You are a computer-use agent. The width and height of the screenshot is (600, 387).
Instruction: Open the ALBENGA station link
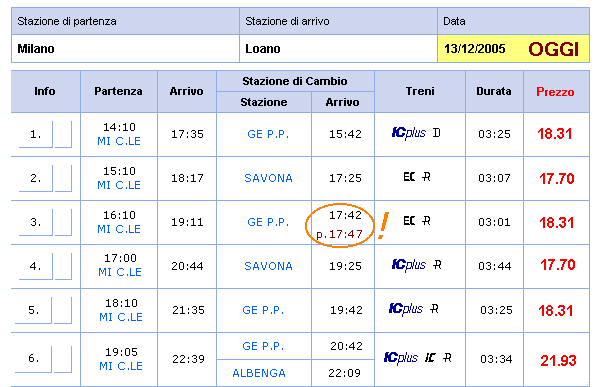tap(259, 373)
